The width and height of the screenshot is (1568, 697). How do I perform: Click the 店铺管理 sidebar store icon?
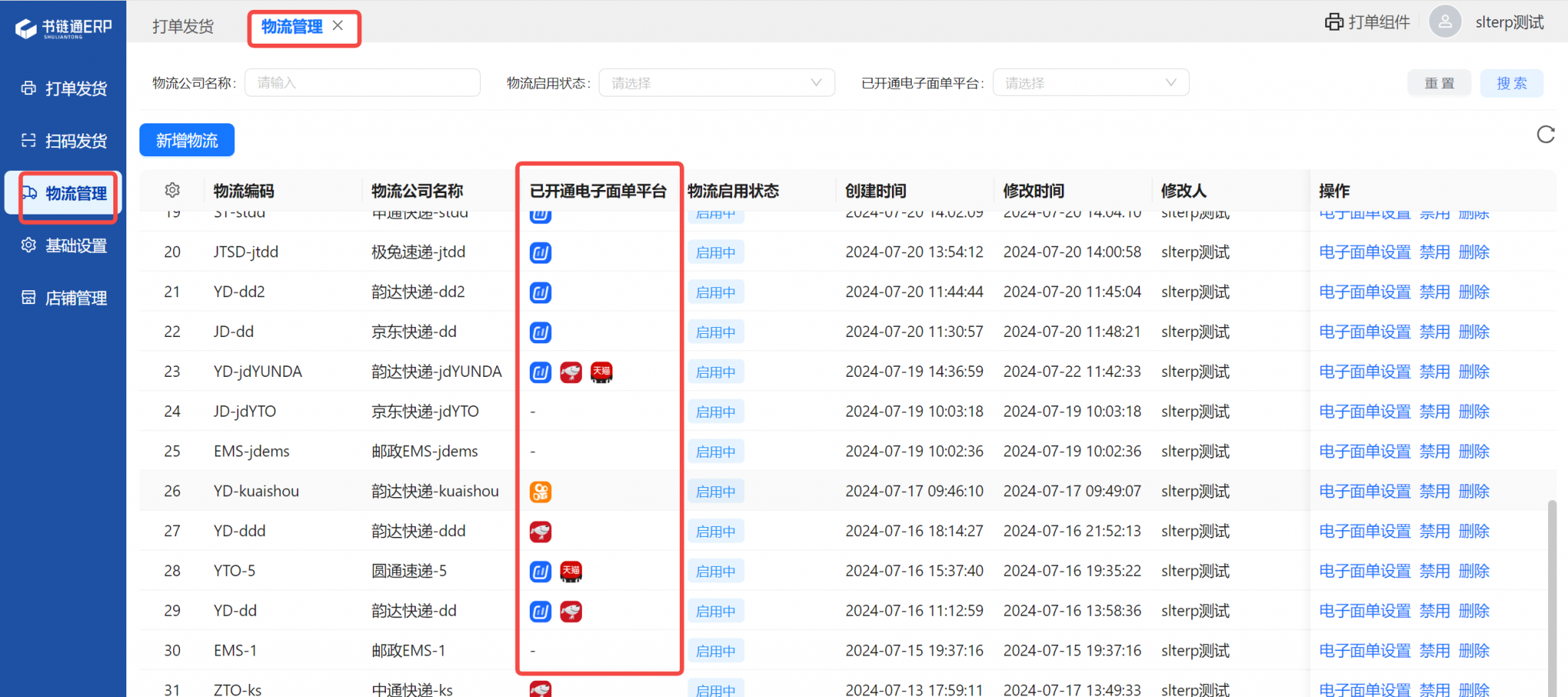(x=28, y=297)
